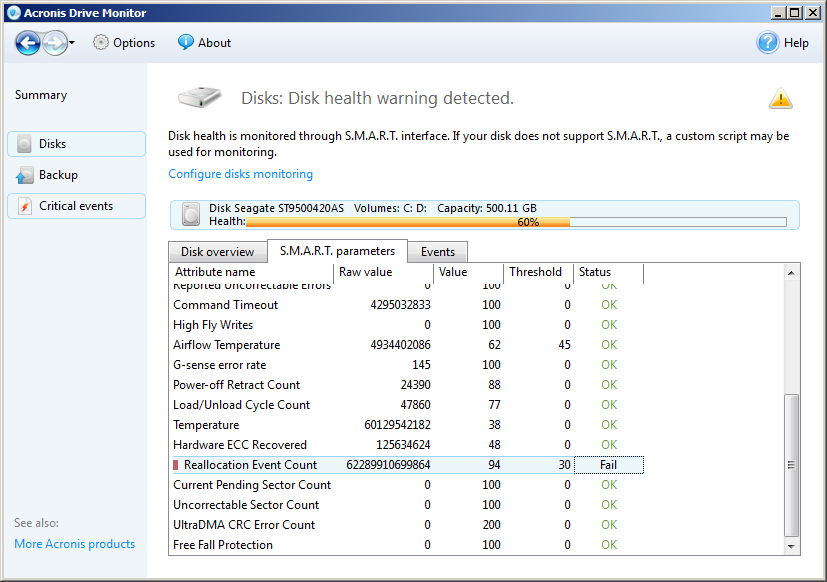Close the Acronis Drive Monitor window
This screenshot has height=582, width=827.
pyautogui.click(x=812, y=13)
